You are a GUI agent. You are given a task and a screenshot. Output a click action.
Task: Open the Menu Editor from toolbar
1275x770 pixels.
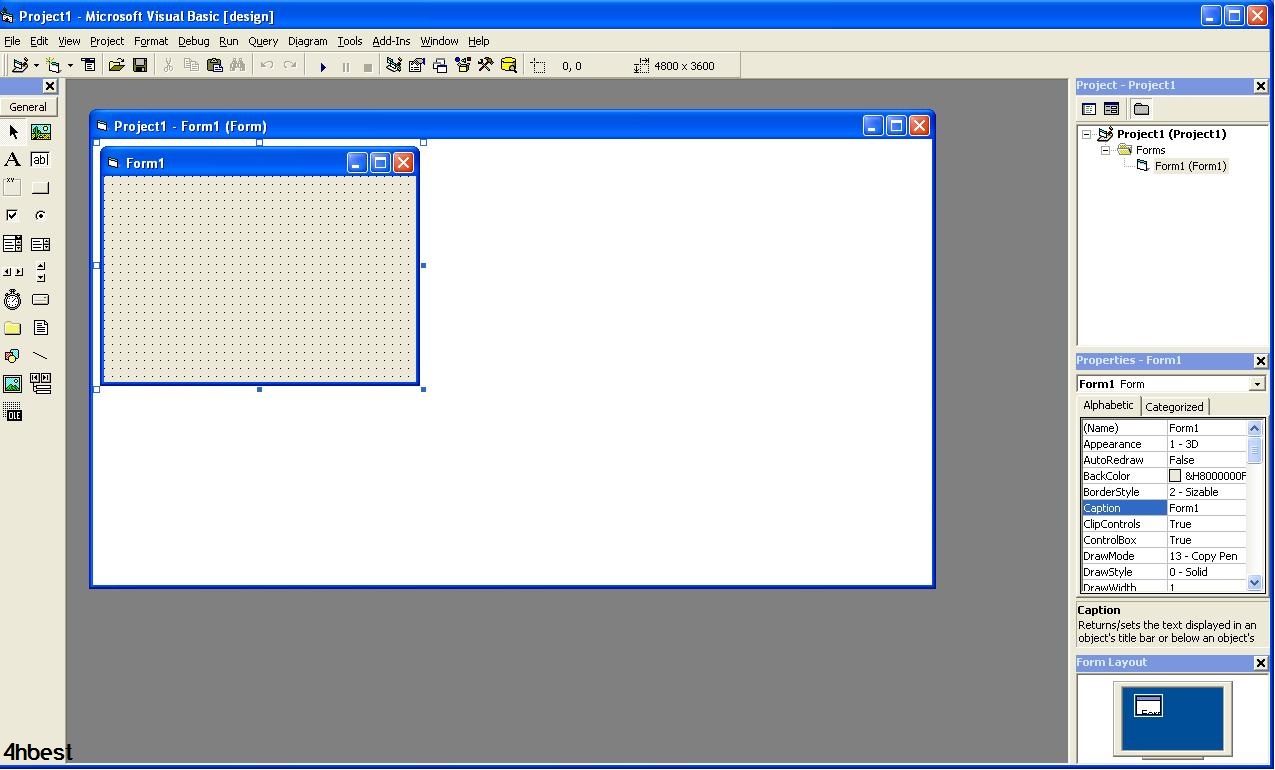tap(89, 66)
